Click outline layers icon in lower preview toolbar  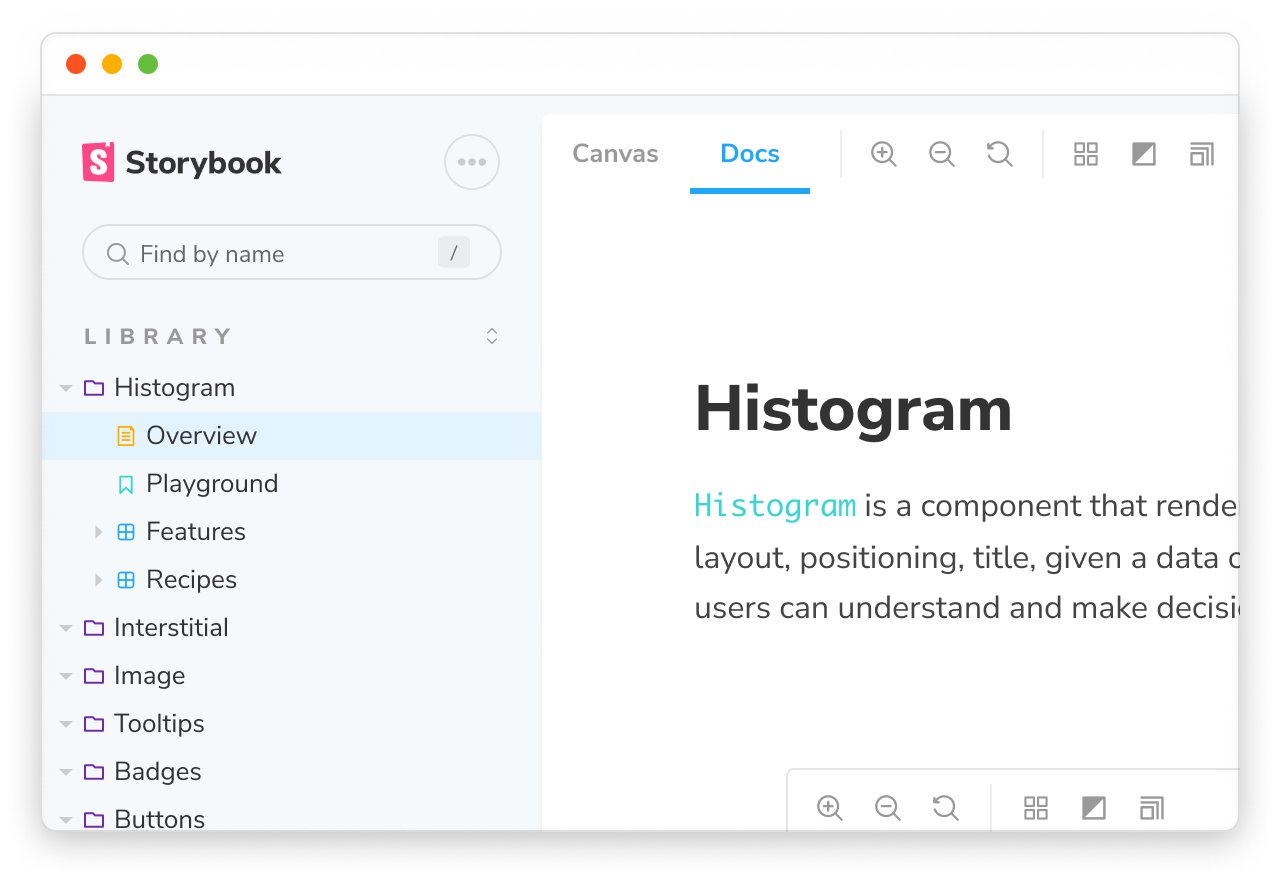click(x=1152, y=808)
